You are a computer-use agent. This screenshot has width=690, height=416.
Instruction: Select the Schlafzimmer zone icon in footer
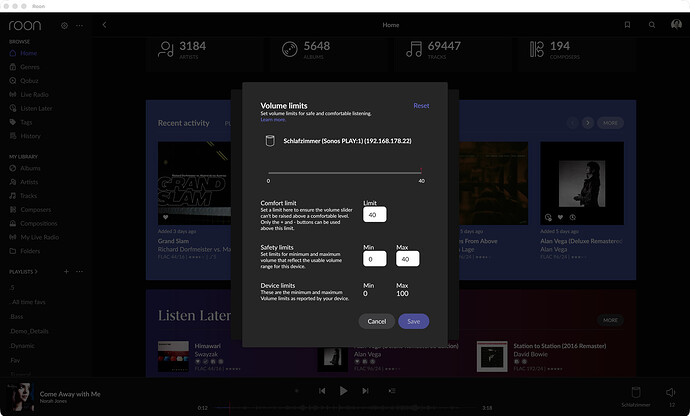pos(635,392)
